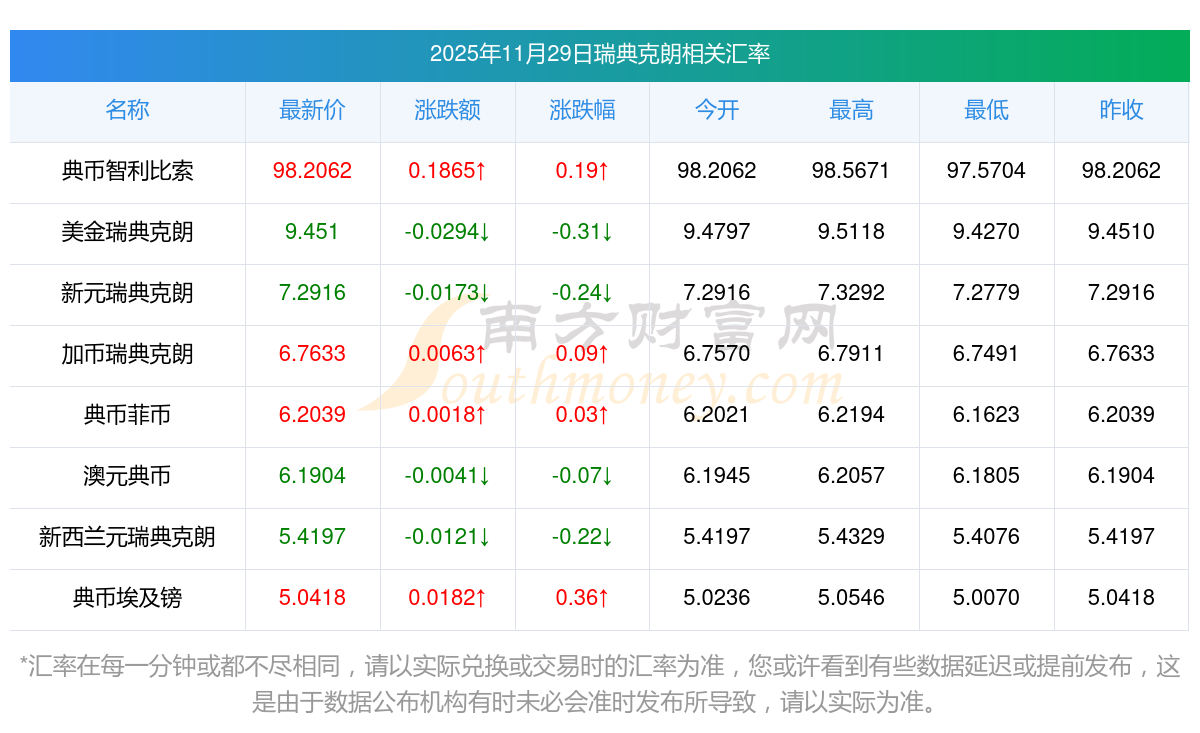This screenshot has height=733, width=1200.
Task: Click the high value 7.3292
Action: pos(851,293)
